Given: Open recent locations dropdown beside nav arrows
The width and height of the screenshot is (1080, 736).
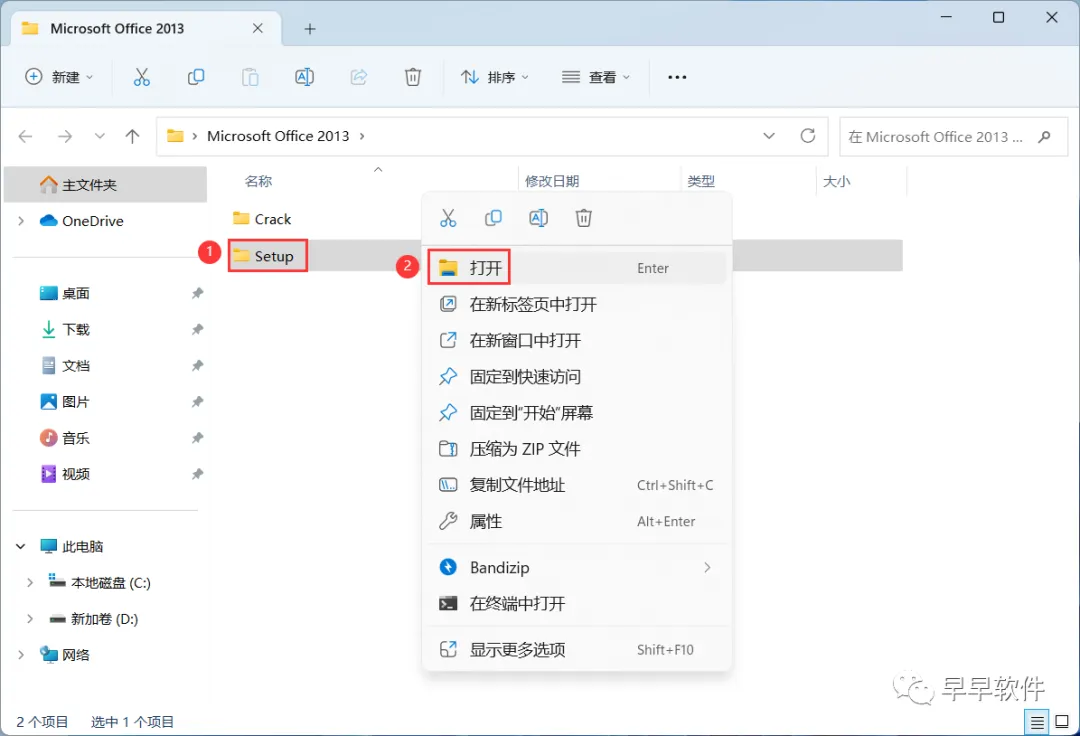Looking at the screenshot, I should (100, 136).
